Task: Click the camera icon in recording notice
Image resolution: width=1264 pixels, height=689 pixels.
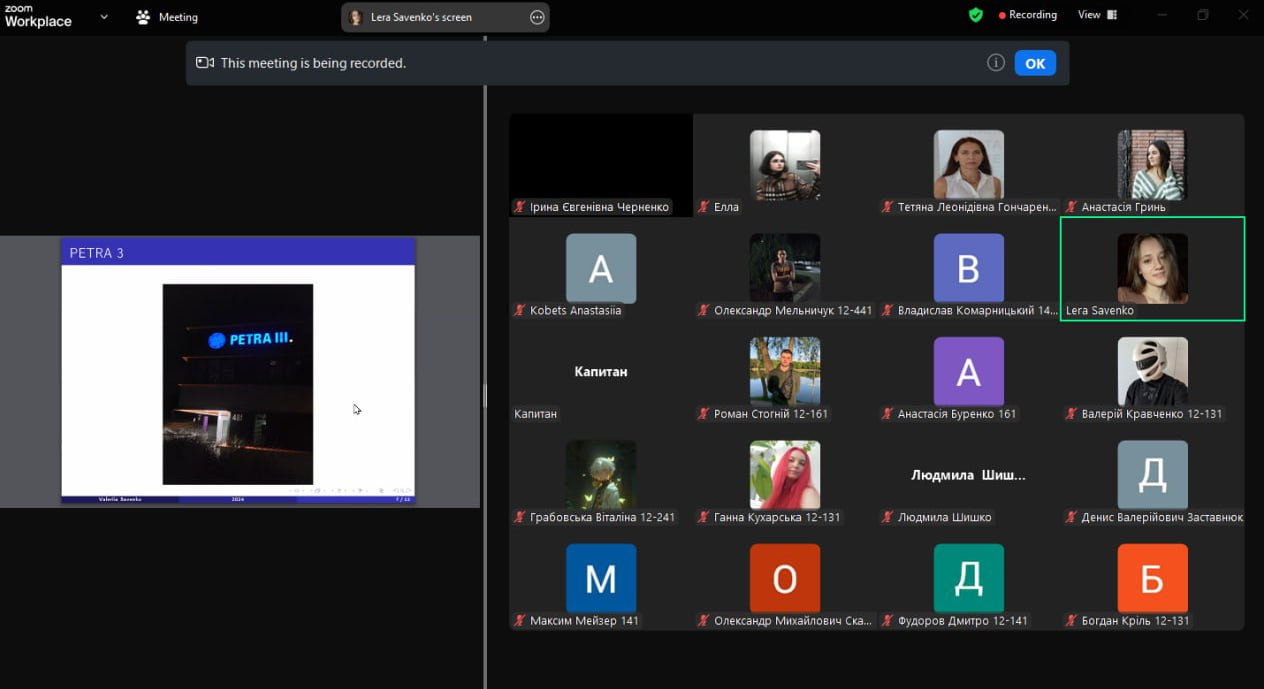Action: coord(205,63)
